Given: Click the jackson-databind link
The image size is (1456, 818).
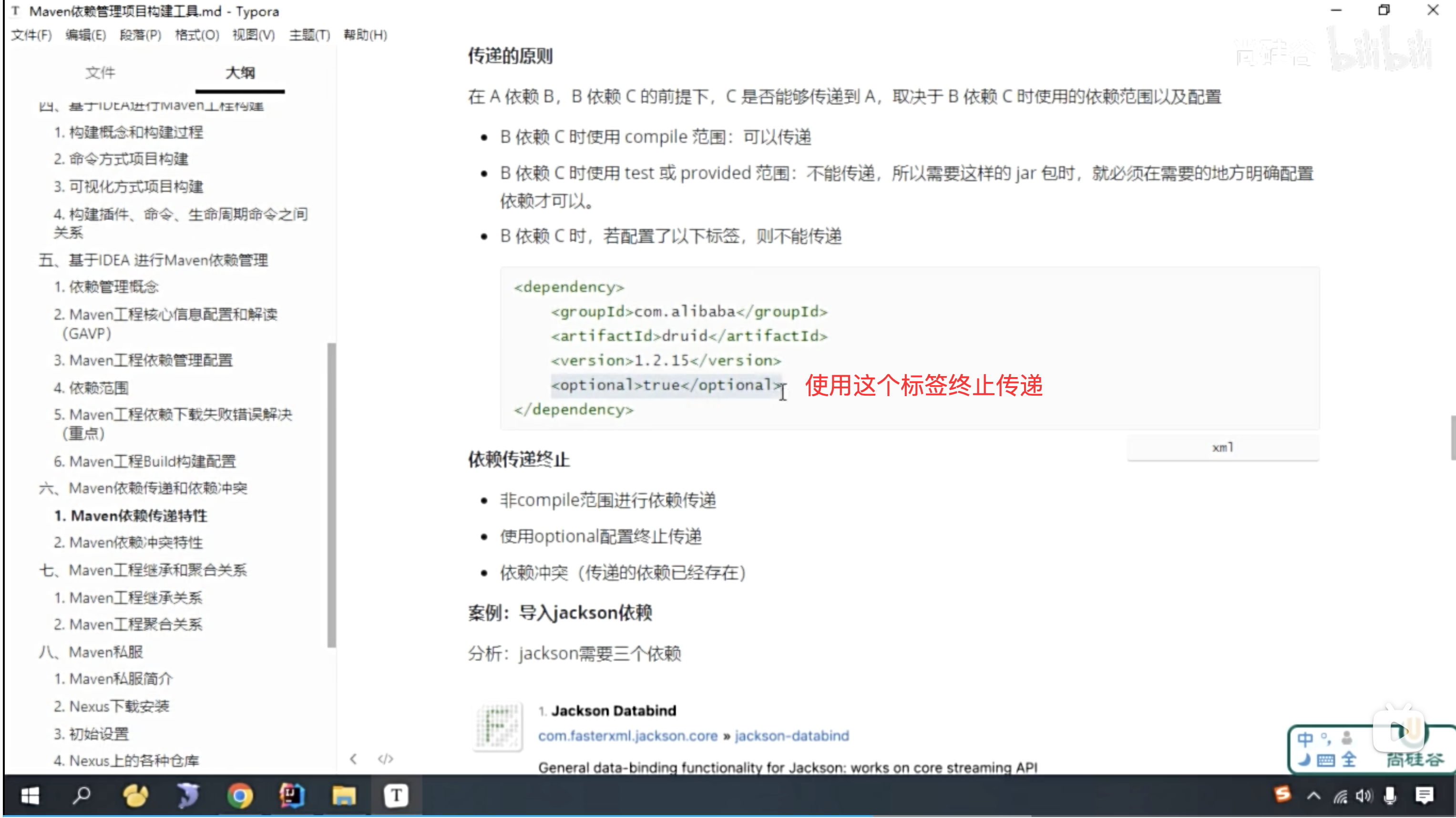Looking at the screenshot, I should 791,736.
